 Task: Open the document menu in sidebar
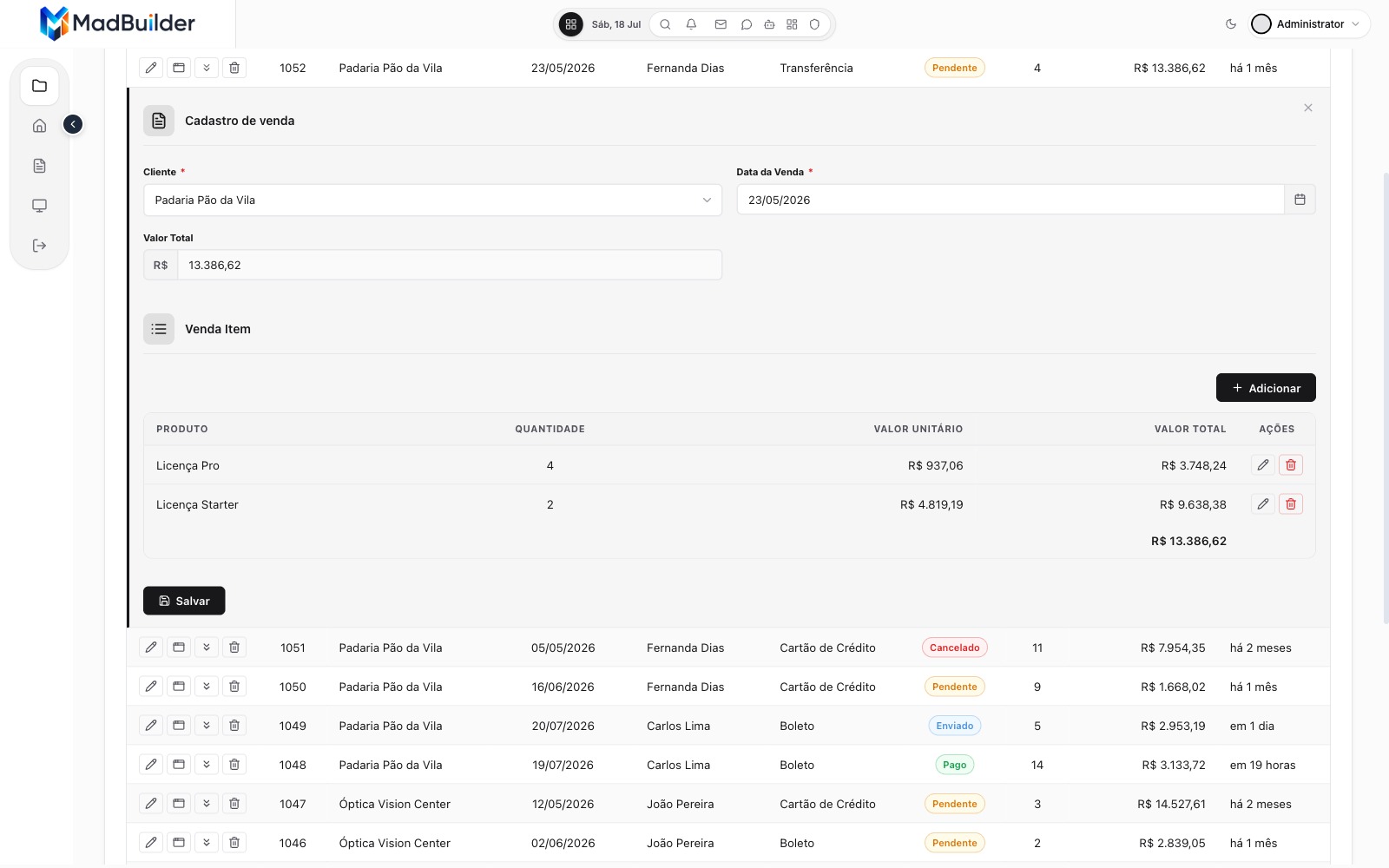click(x=39, y=166)
